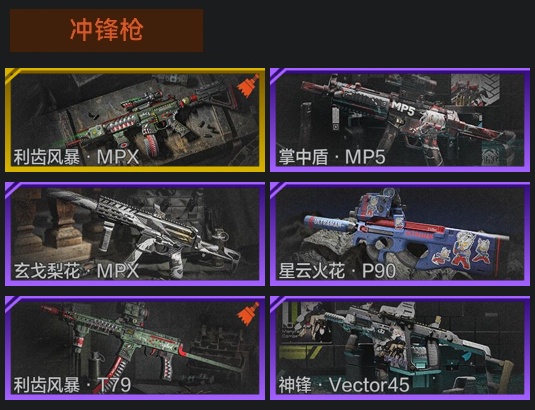Open the 掌中盾·MP5 weapon card
This screenshot has width=535, height=410.
pos(400,120)
